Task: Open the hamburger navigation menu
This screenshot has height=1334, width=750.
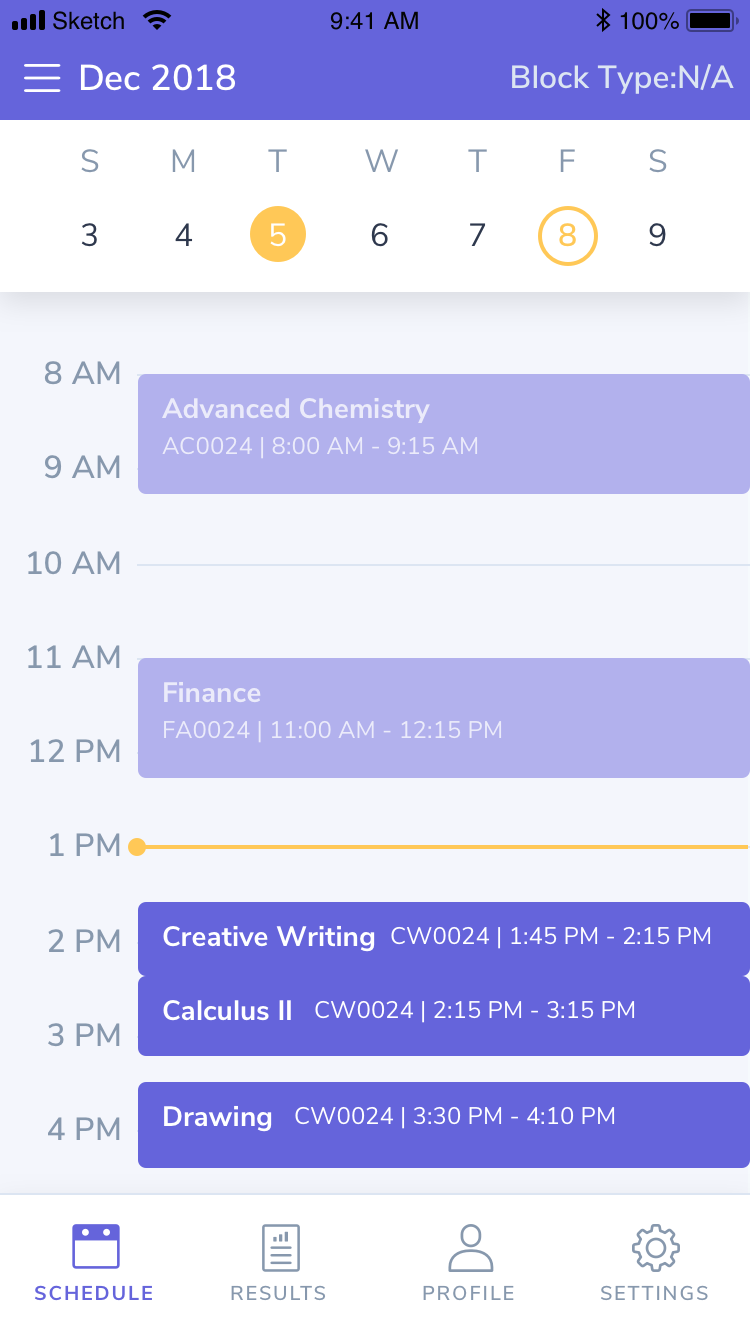Action: pyautogui.click(x=42, y=78)
